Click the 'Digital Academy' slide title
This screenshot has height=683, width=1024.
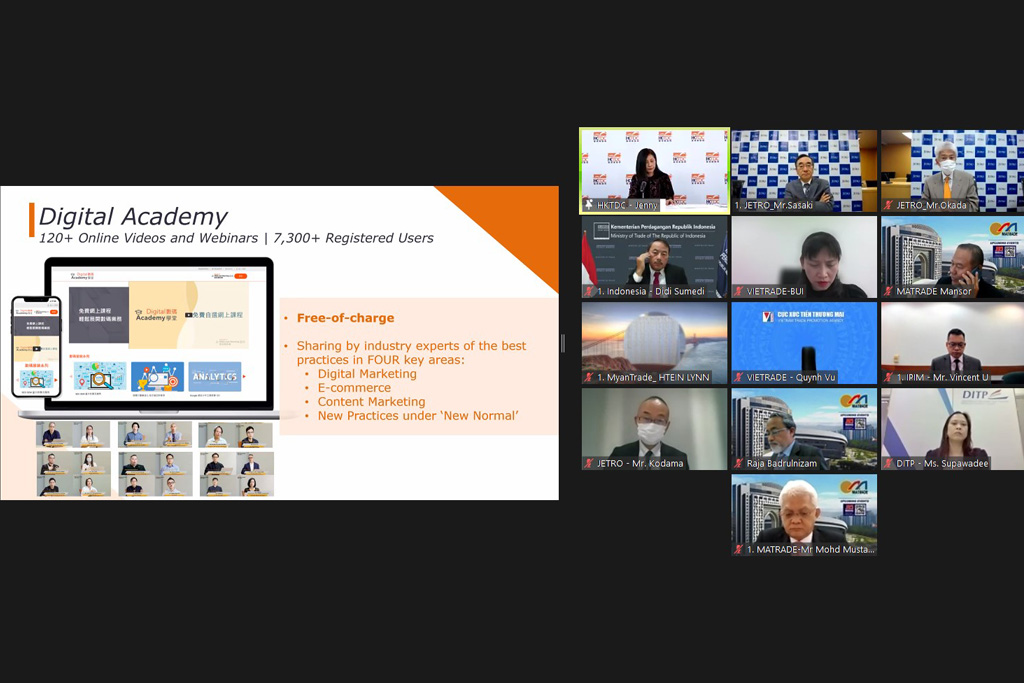[x=133, y=216]
